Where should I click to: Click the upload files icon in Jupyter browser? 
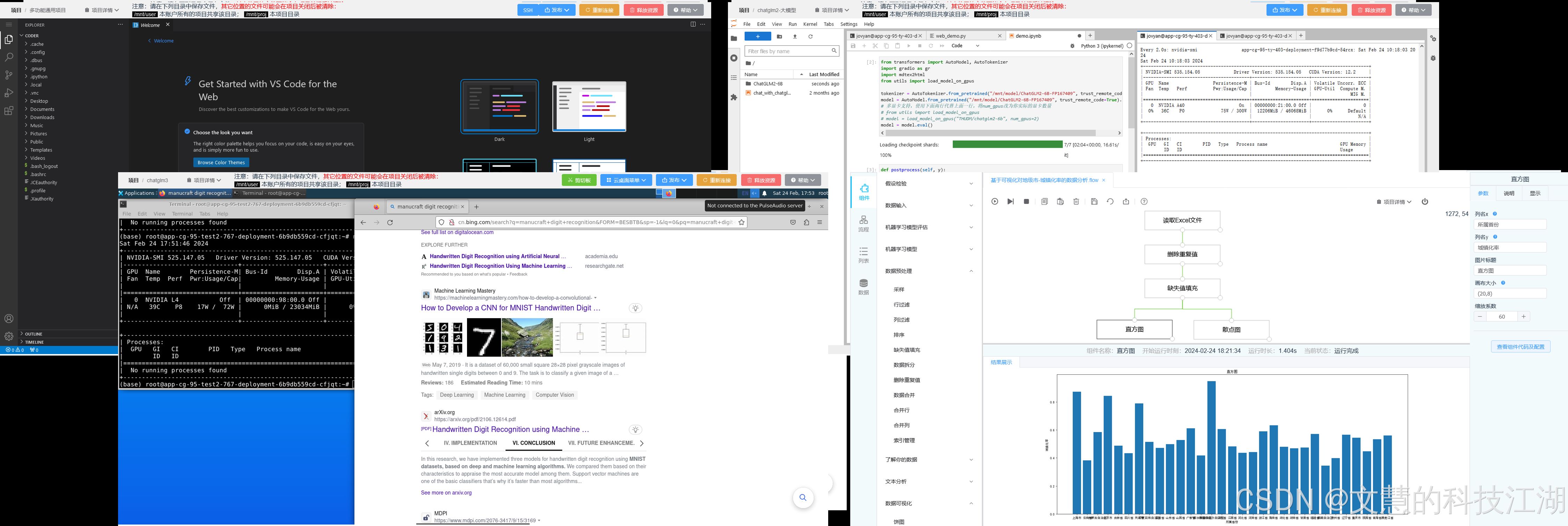click(794, 37)
